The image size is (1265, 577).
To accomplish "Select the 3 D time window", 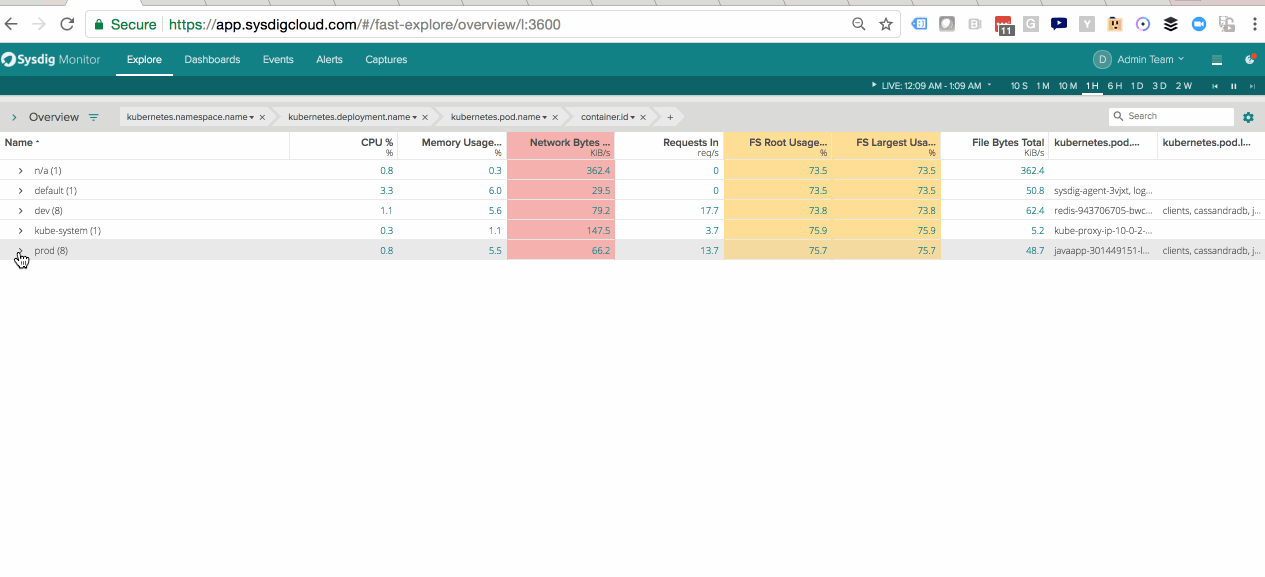I will [1159, 86].
